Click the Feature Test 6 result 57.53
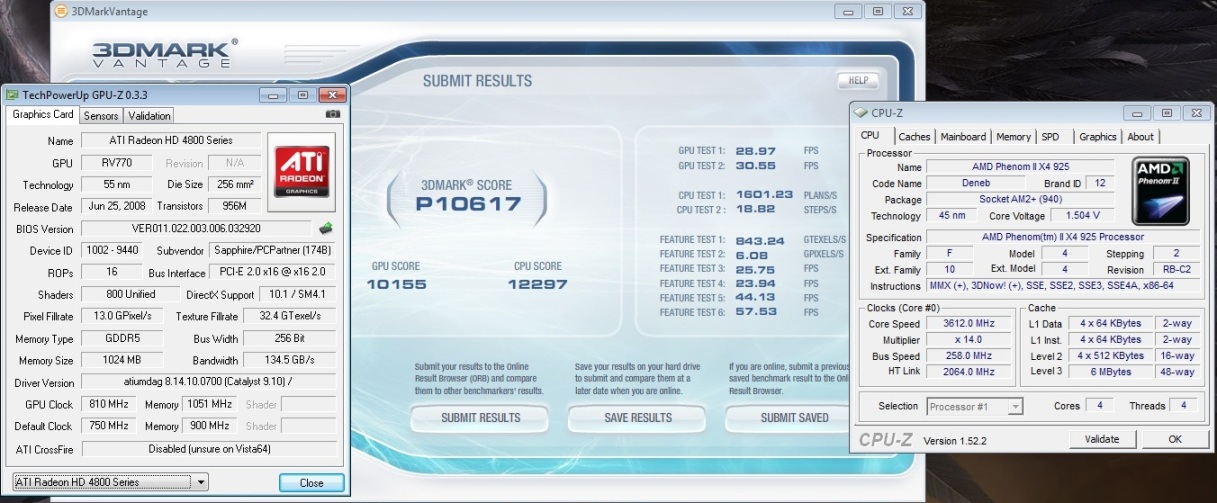1217x503 pixels. tap(757, 312)
